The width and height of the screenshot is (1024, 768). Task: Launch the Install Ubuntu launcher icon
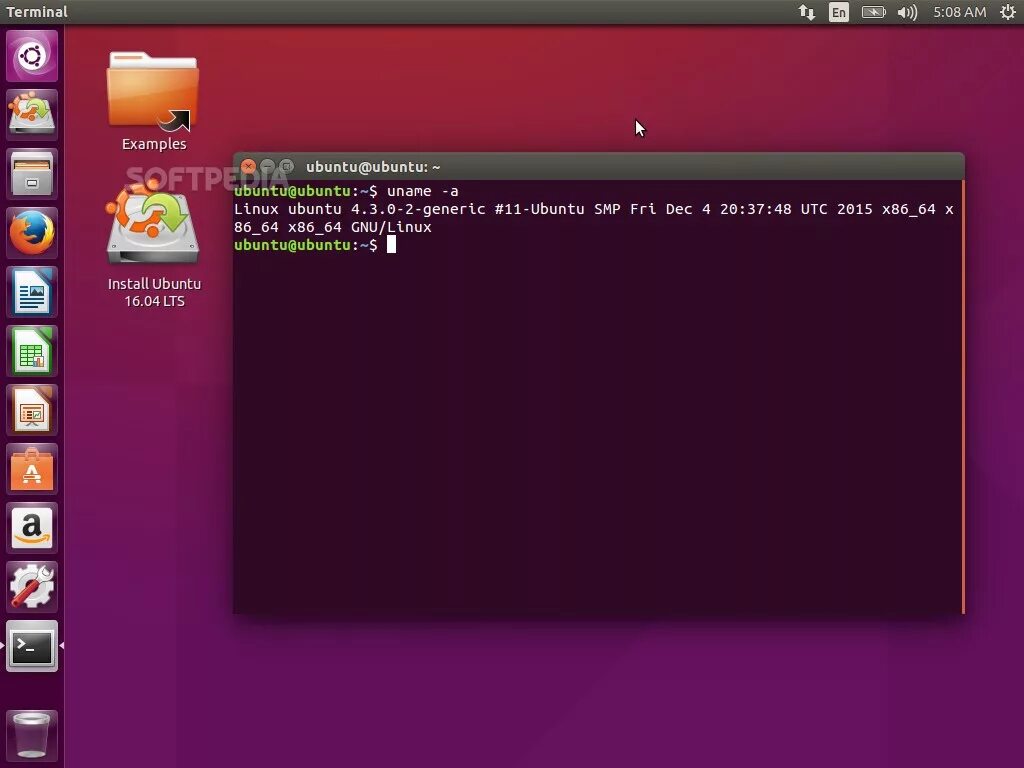pos(31,115)
